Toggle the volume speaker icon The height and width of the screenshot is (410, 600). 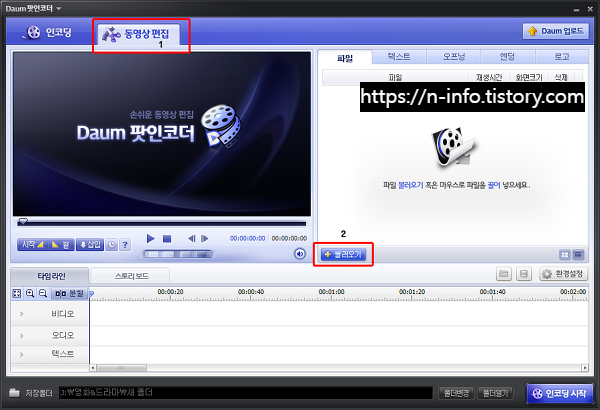(300, 254)
